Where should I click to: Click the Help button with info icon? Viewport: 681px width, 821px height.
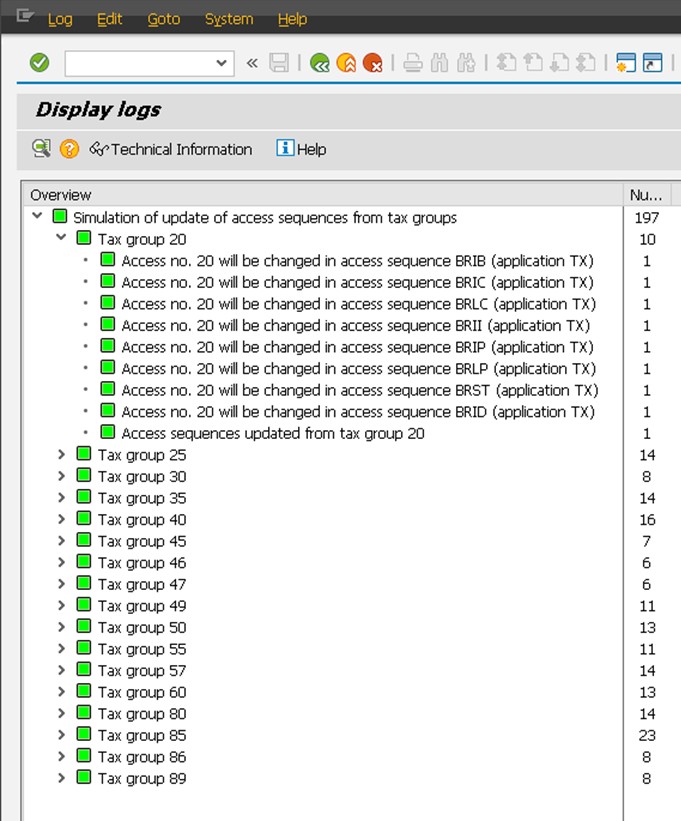pyautogui.click(x=301, y=149)
